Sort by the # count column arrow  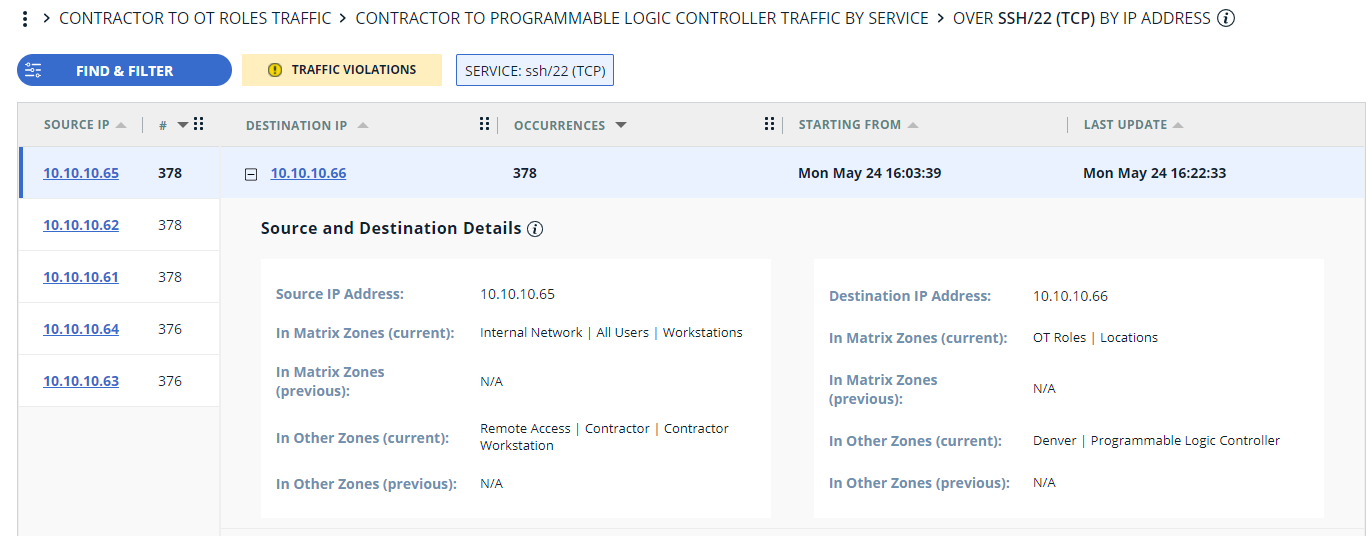(x=182, y=125)
